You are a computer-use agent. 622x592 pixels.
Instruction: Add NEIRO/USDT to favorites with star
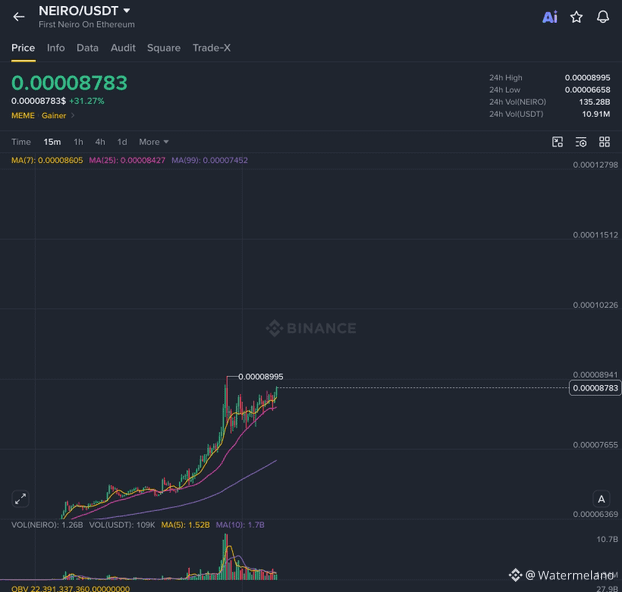tap(576, 17)
